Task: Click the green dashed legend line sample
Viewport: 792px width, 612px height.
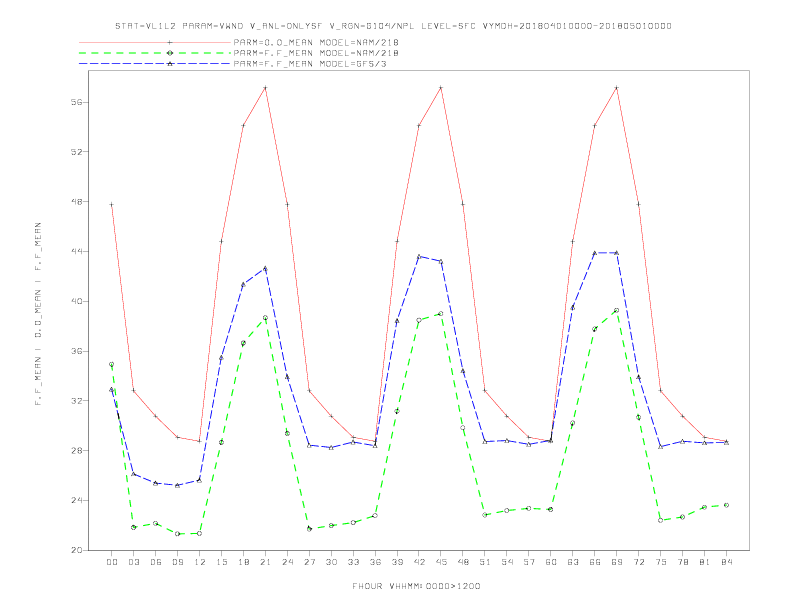Action: click(x=155, y=53)
